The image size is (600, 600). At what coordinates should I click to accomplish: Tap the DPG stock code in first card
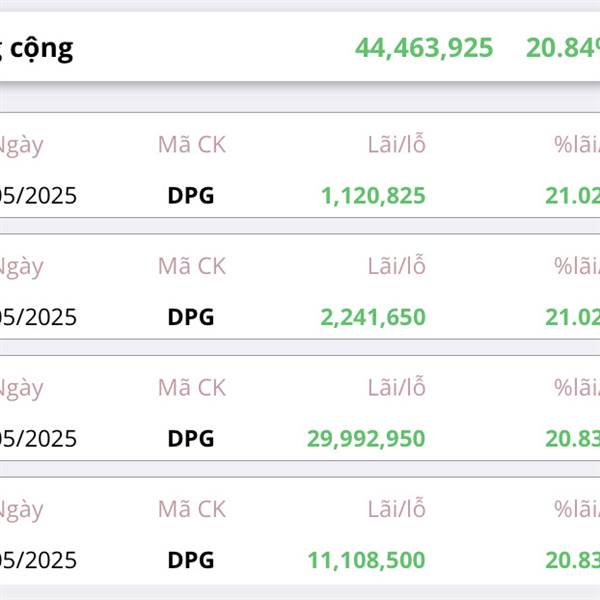(191, 196)
